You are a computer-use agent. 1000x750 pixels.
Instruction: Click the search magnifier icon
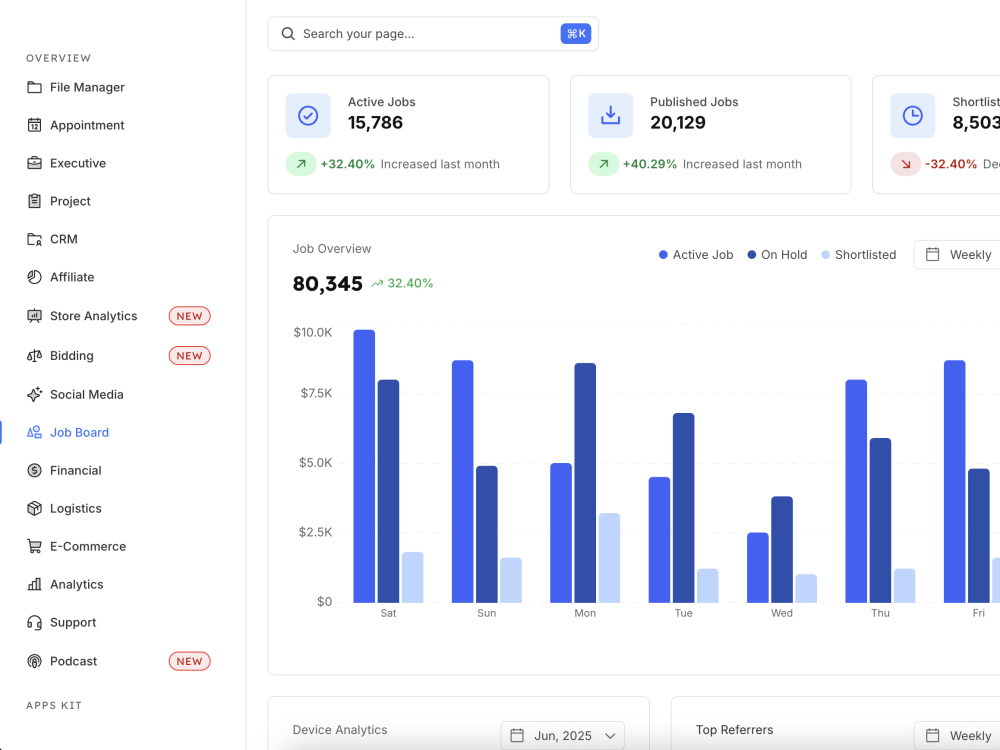point(288,34)
